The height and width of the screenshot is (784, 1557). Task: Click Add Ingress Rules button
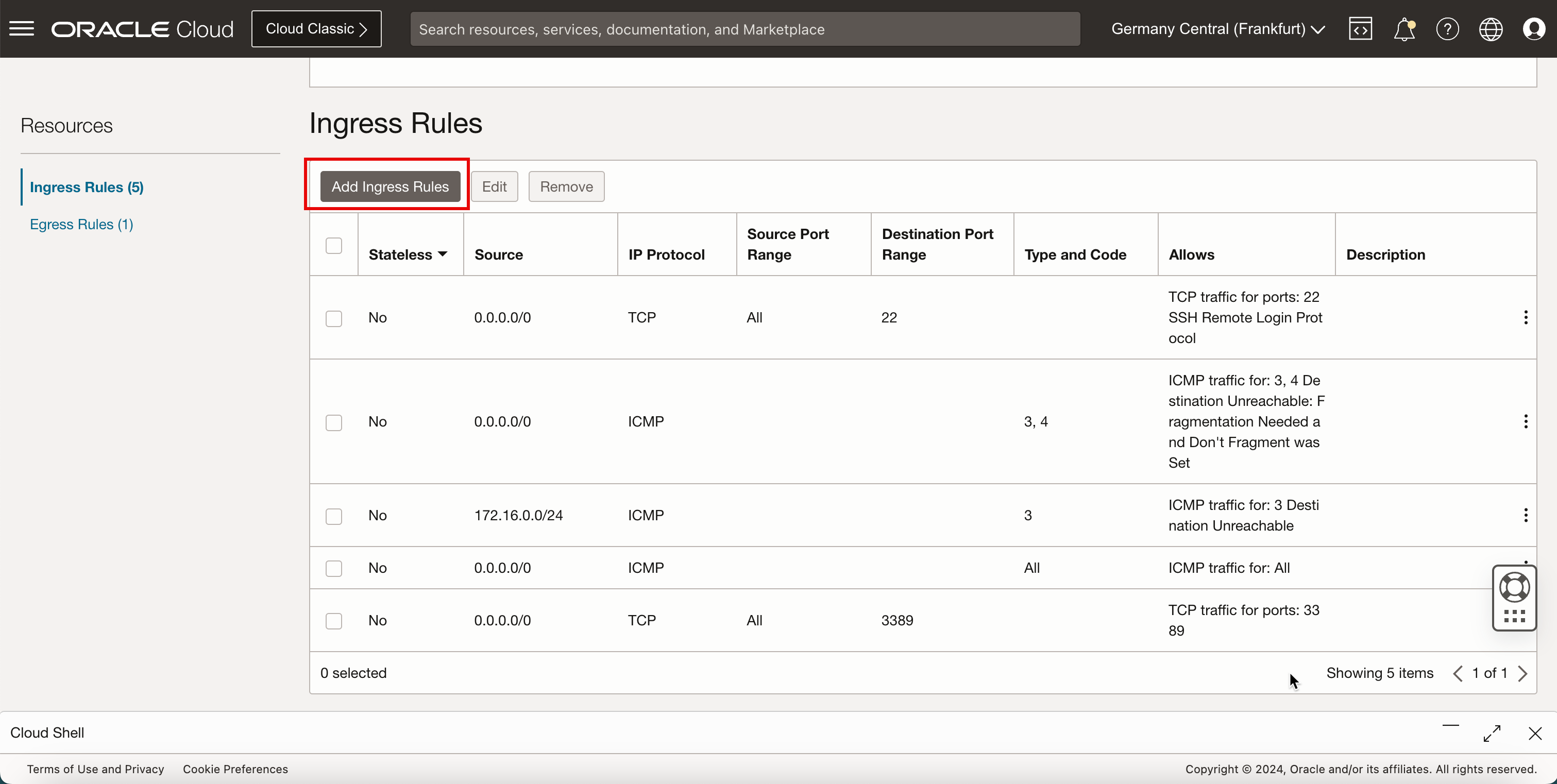tap(390, 186)
